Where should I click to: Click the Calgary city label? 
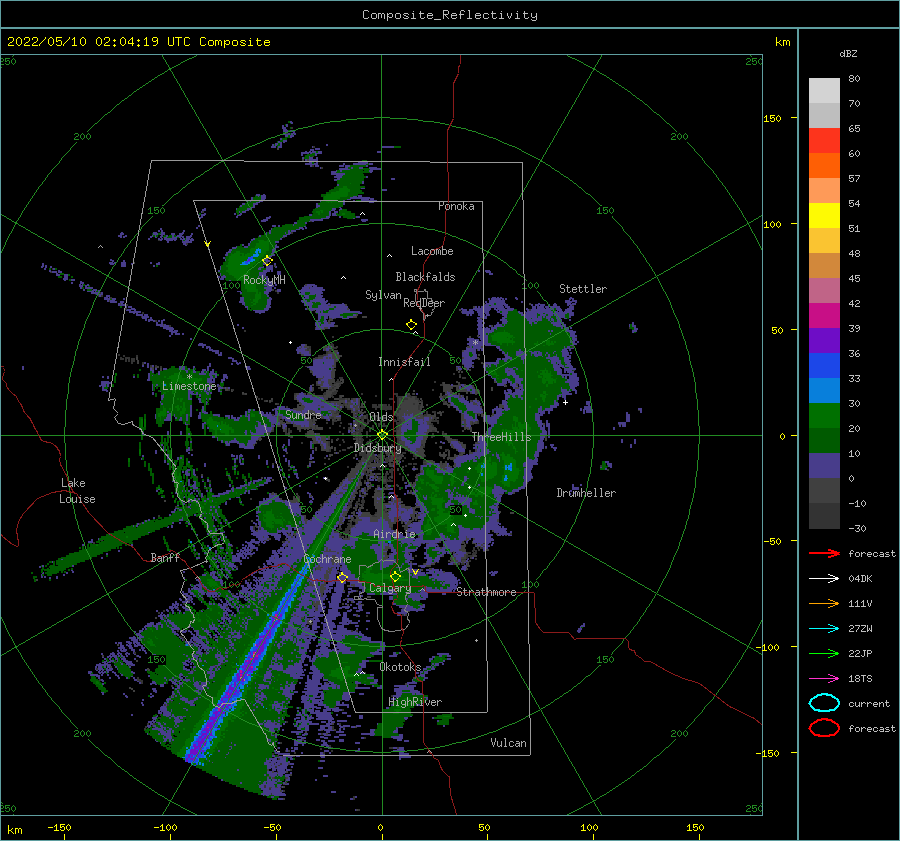coord(390,588)
